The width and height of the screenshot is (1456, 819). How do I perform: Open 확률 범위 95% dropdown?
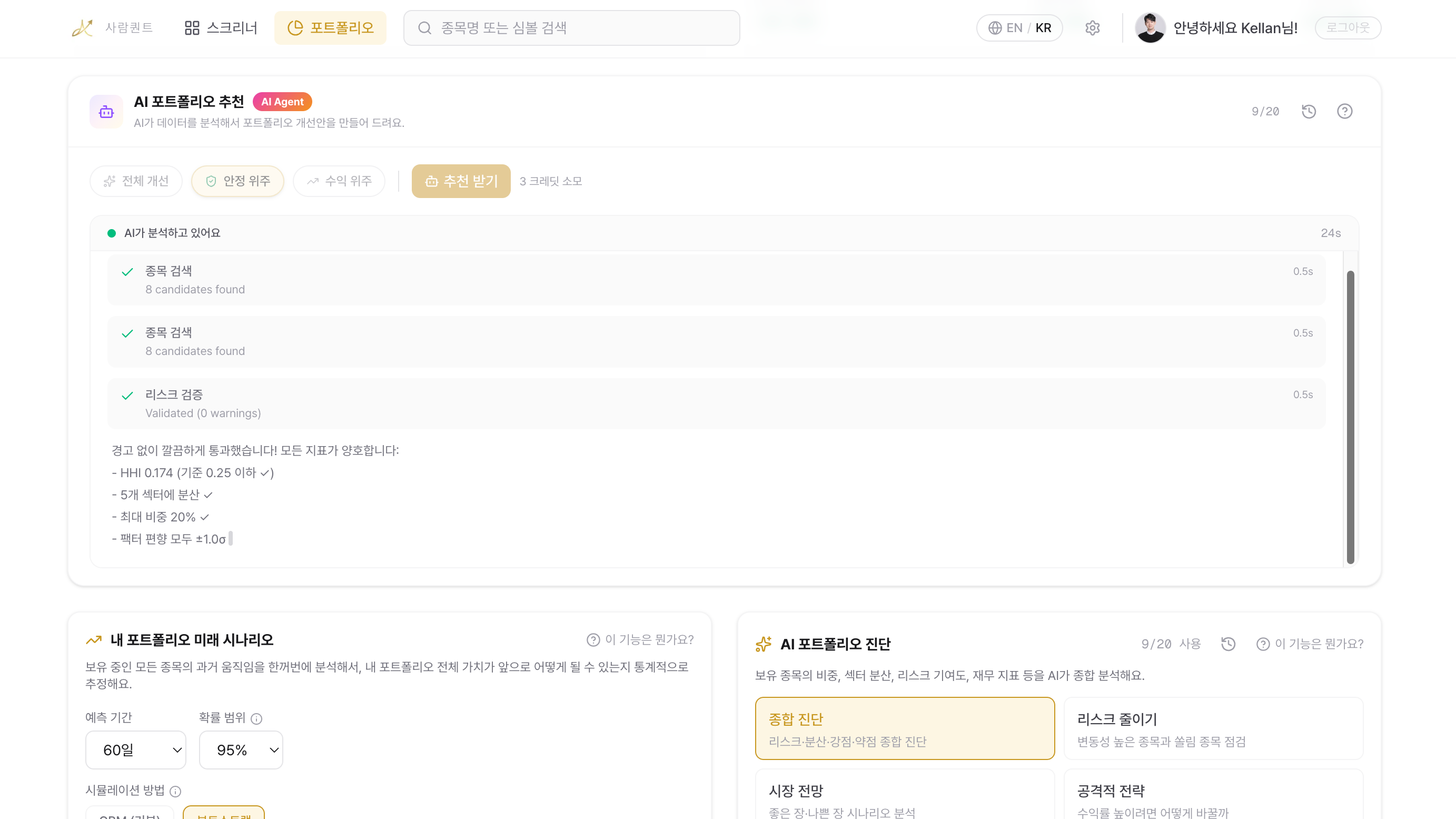(241, 750)
